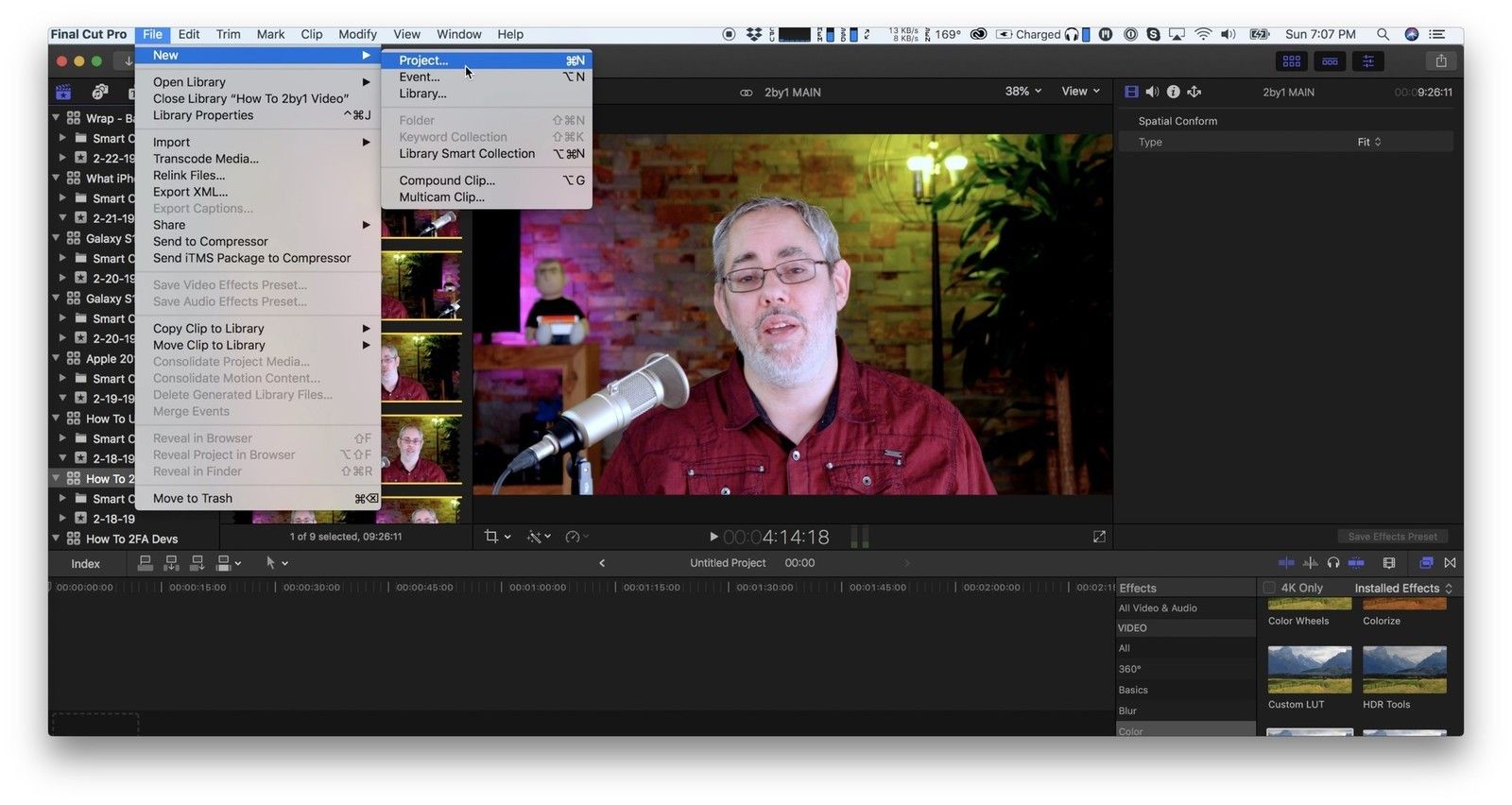This screenshot has width=1512, height=805.
Task: Play the viewer from the timecode play button
Action: click(713, 537)
